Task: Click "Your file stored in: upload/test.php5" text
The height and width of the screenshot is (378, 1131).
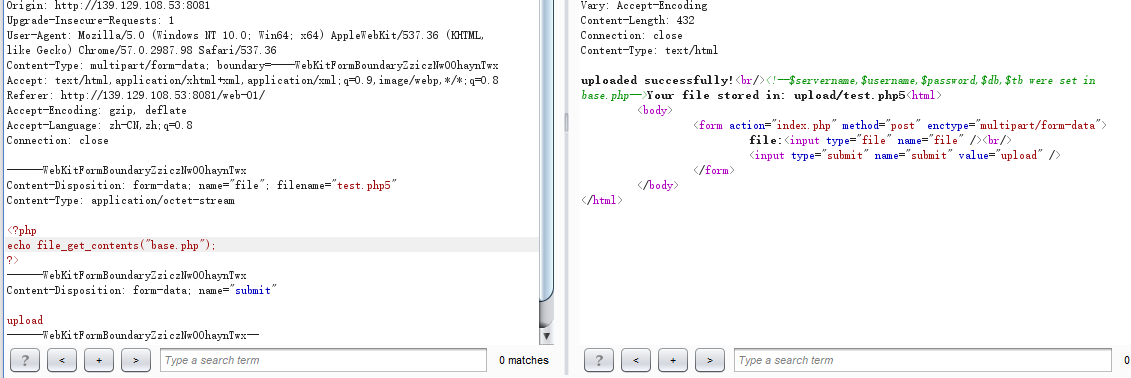Action: click(776, 95)
